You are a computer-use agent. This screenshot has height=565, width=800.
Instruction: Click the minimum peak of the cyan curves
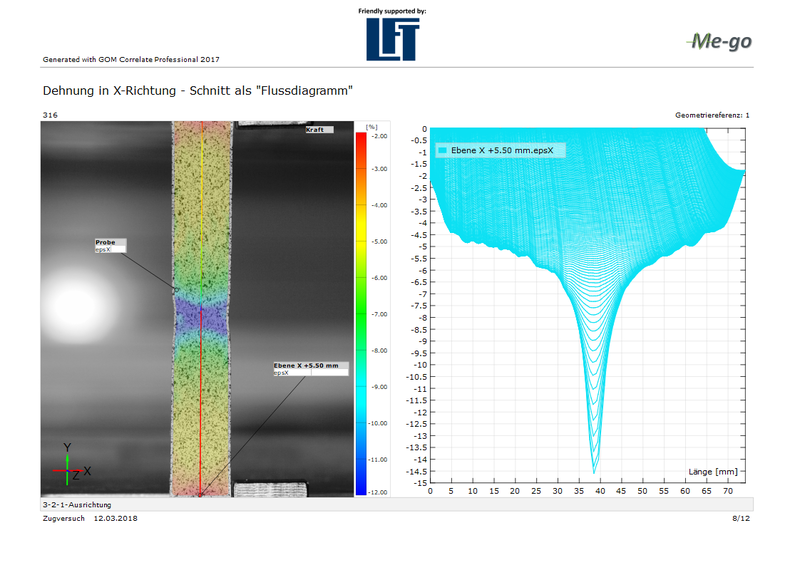594,470
